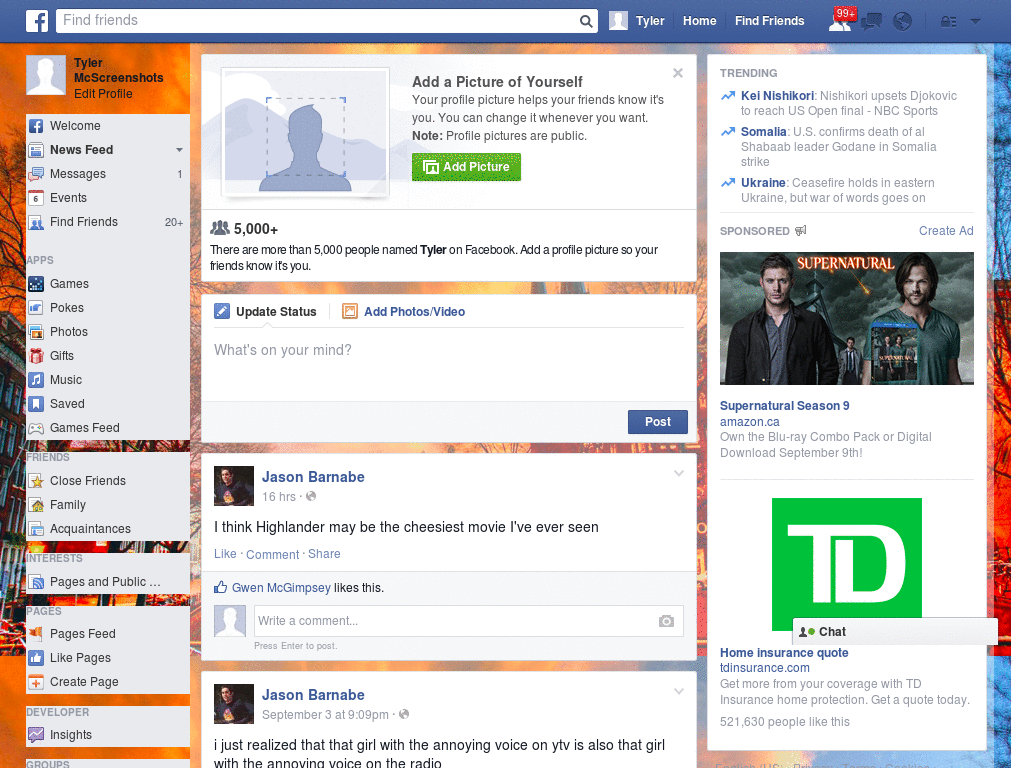Open Somalia trending topic

pos(763,132)
